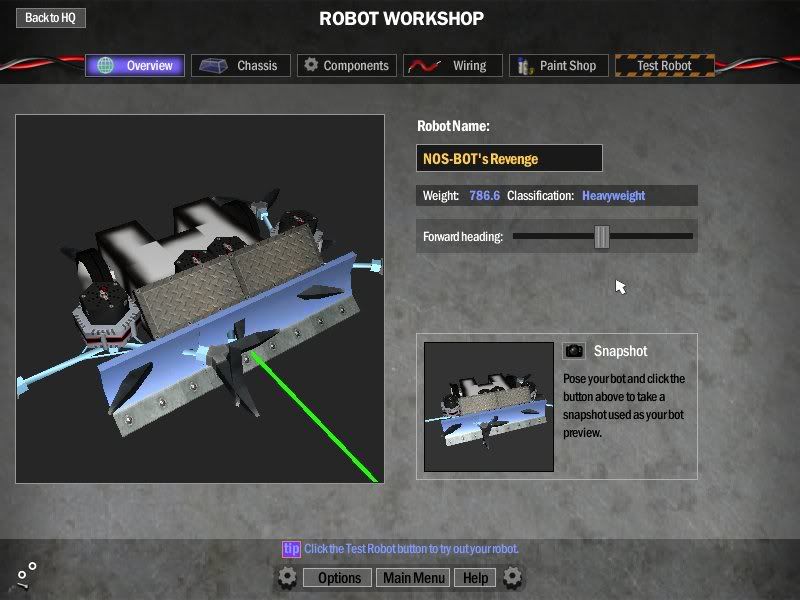Click the ROBOT WORKSHOP title

tap(402, 19)
